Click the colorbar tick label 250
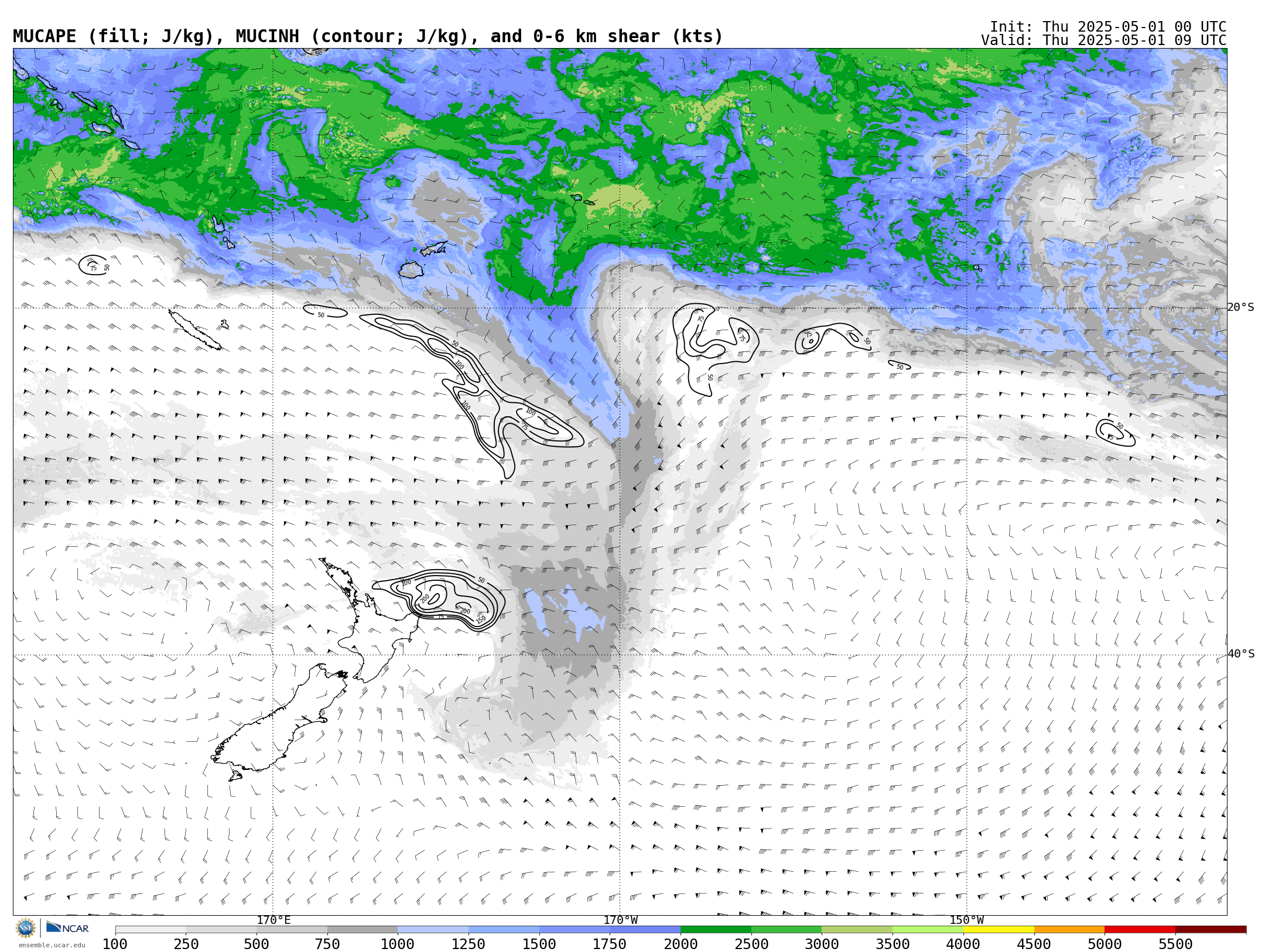This screenshot has width=1265, height=952. (186, 944)
